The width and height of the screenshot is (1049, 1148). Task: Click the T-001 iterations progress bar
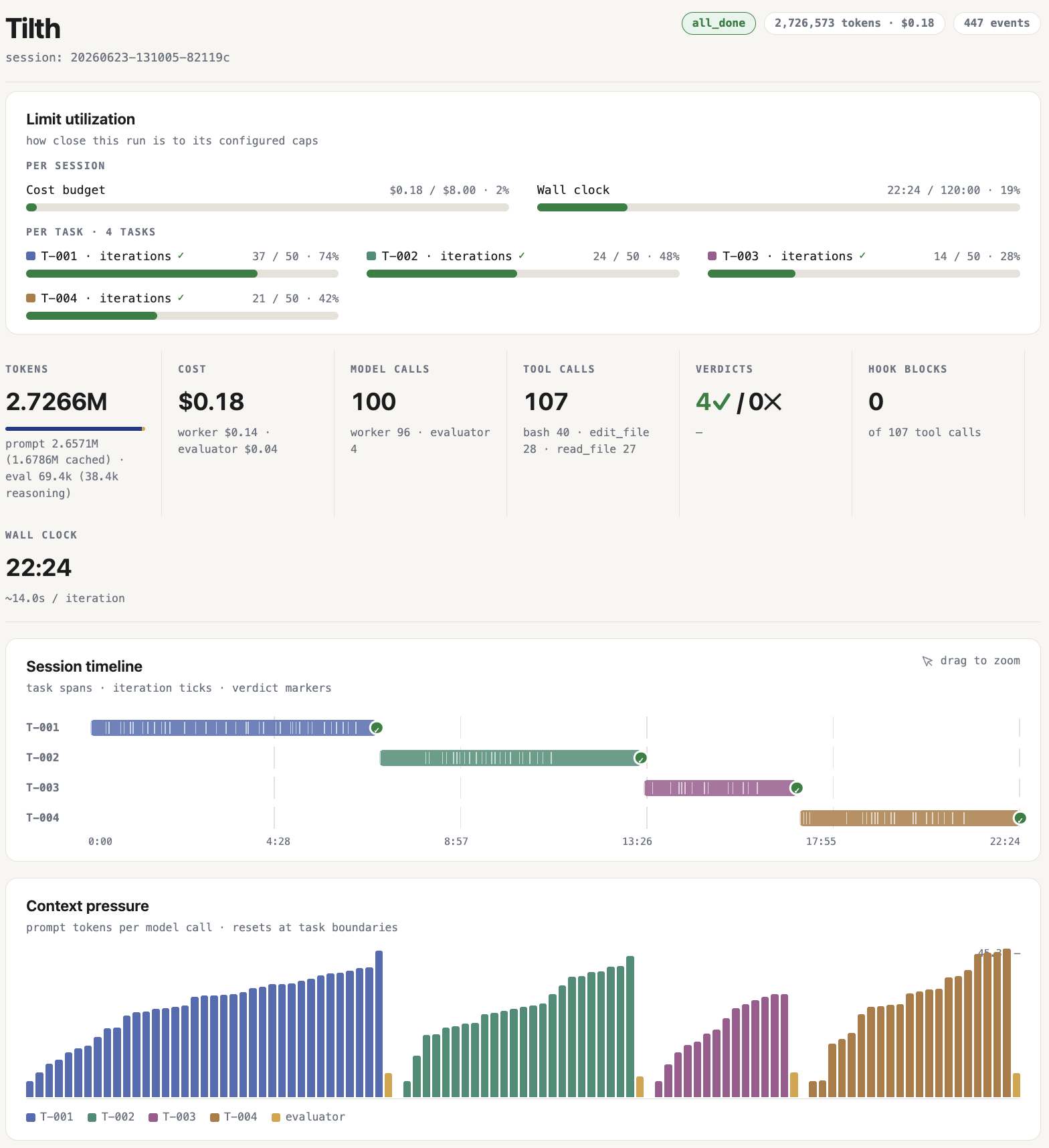pos(182,274)
